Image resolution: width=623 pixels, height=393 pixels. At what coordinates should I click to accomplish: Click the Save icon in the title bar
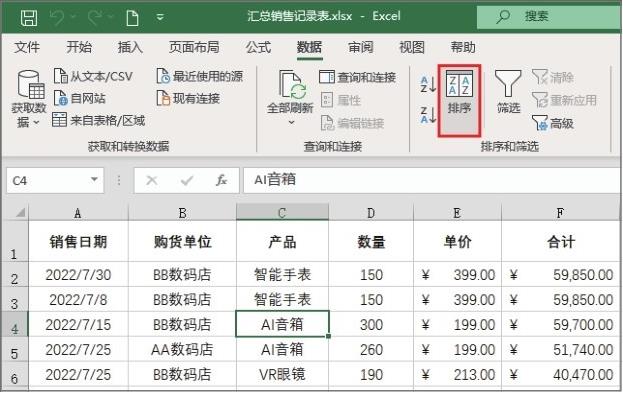point(29,17)
